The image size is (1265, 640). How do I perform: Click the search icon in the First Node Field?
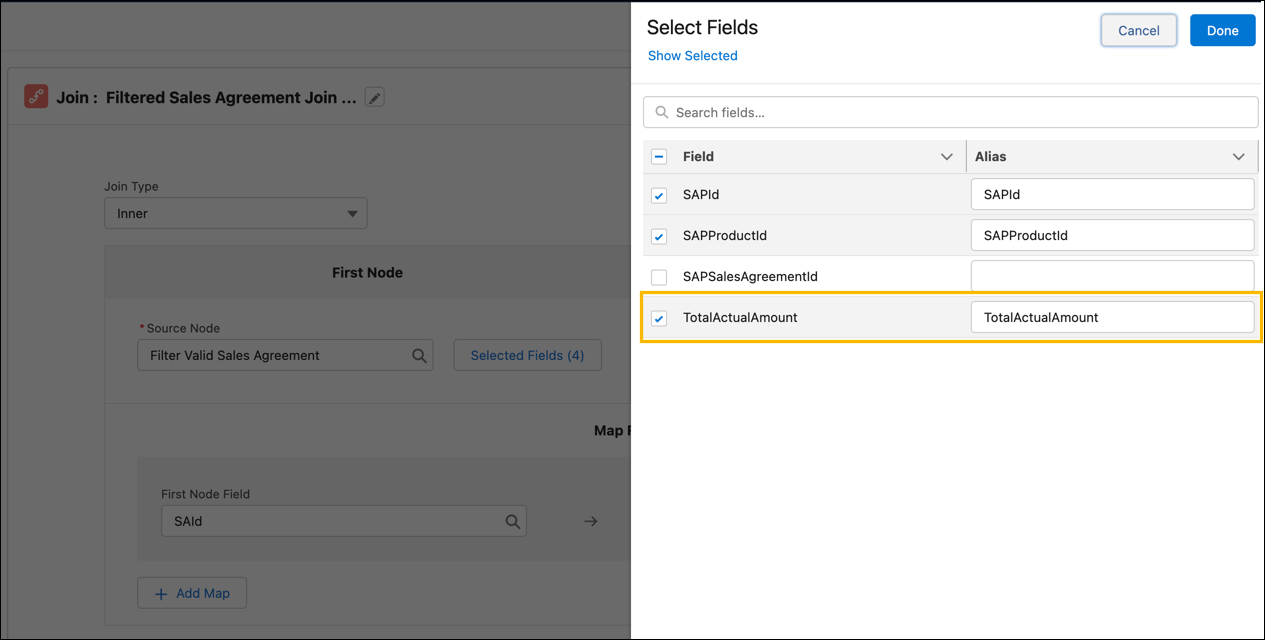513,521
